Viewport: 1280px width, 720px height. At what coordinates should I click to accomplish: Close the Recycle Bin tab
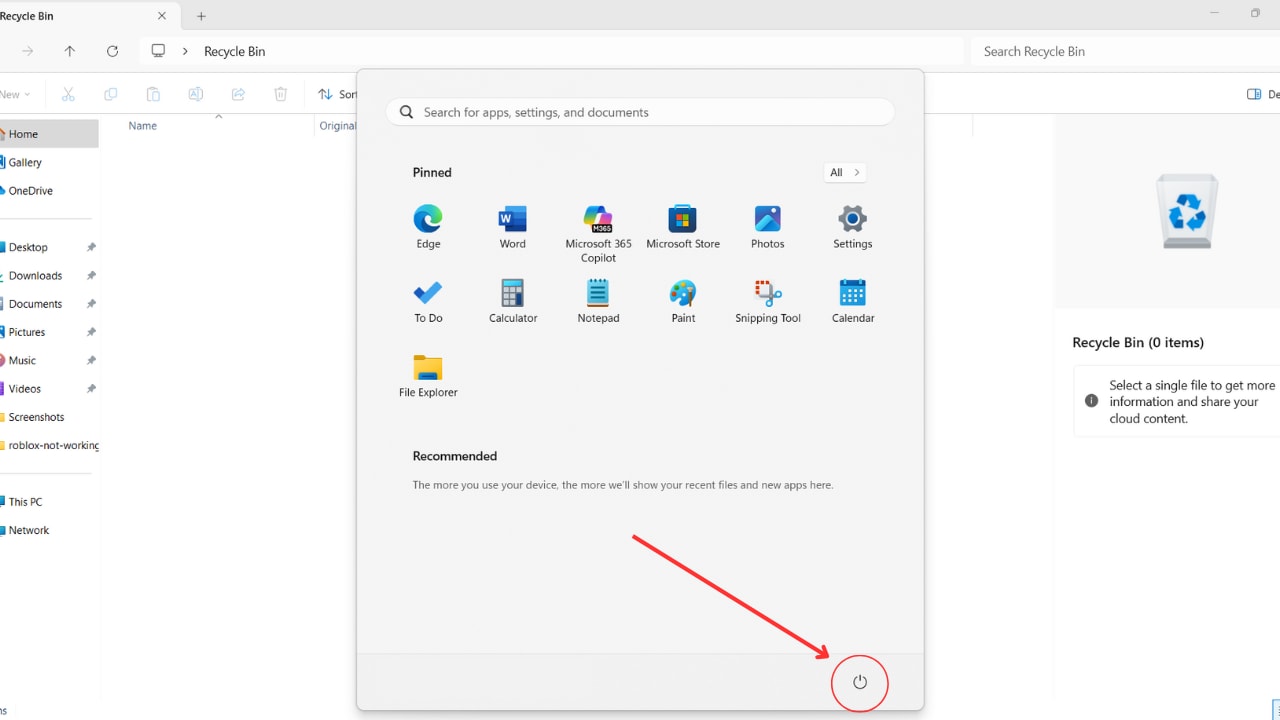(162, 16)
